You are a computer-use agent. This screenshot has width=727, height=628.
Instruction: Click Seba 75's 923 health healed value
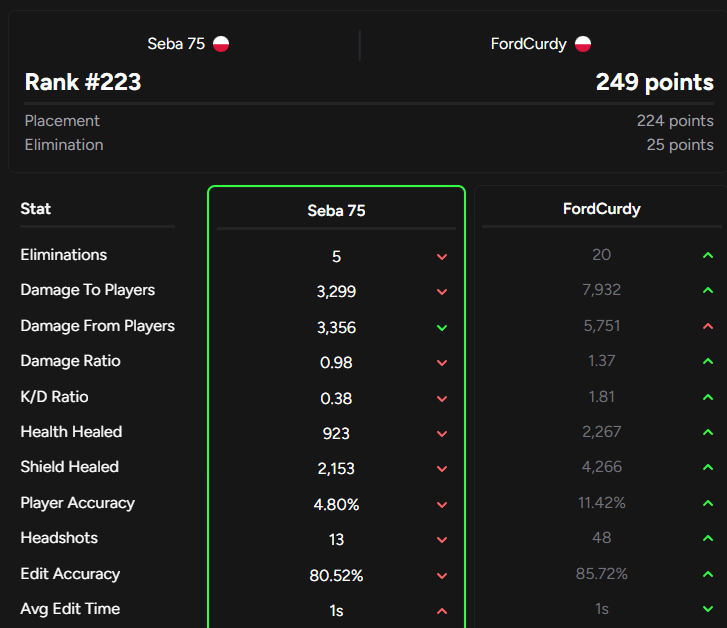[x=336, y=434]
